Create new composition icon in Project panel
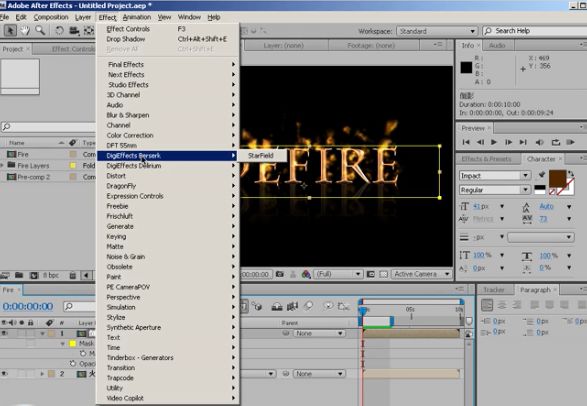Screen dimensions: 587x406 [x=34, y=275]
